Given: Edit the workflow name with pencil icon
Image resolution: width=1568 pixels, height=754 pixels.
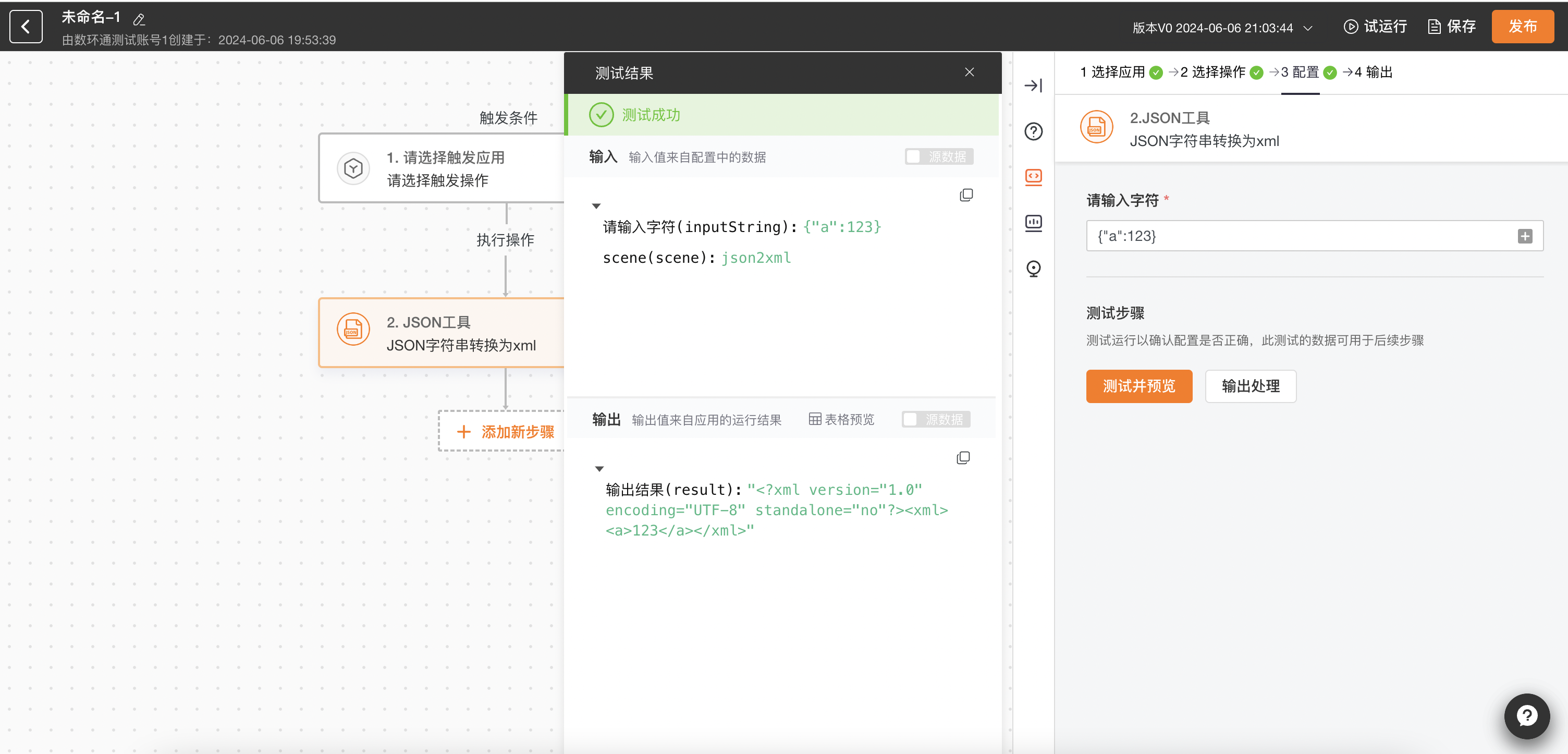Looking at the screenshot, I should click(x=139, y=20).
